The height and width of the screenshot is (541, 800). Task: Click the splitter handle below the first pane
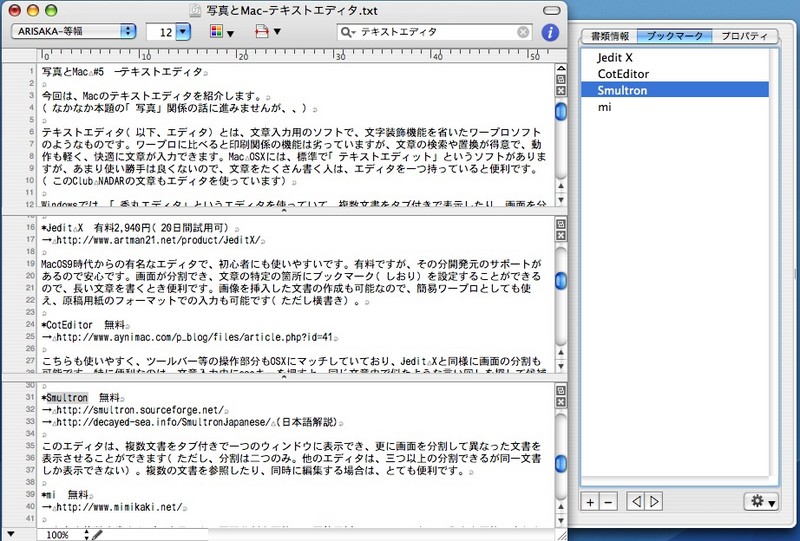coord(284,210)
